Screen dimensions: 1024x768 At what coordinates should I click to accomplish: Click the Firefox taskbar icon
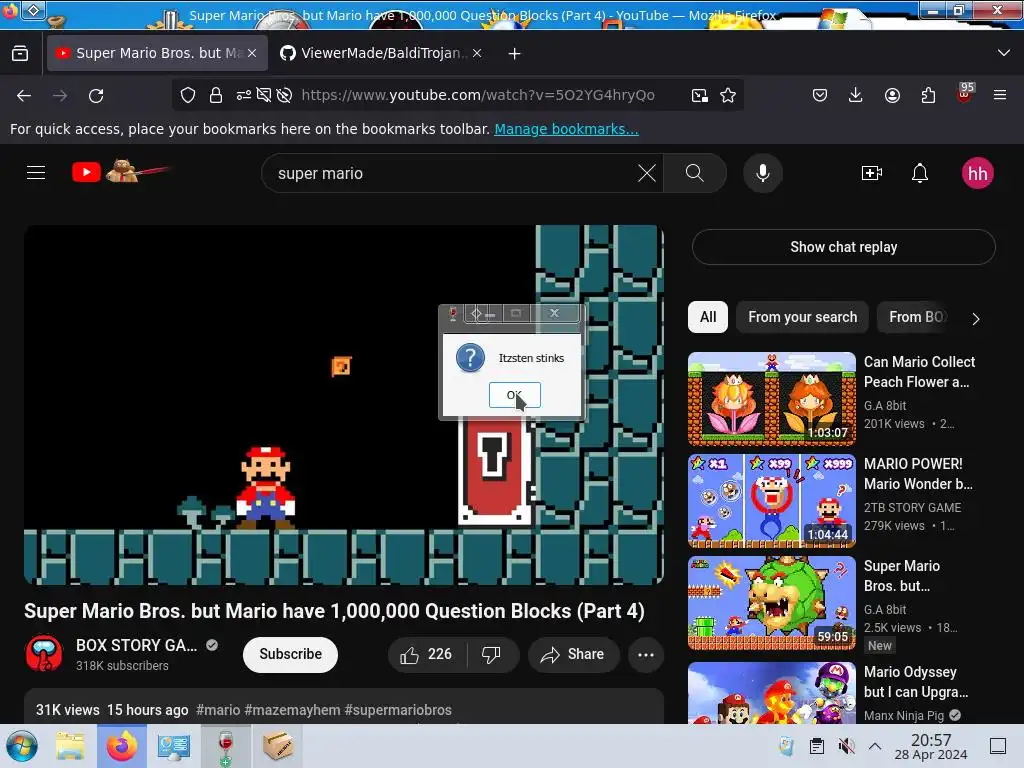point(121,746)
